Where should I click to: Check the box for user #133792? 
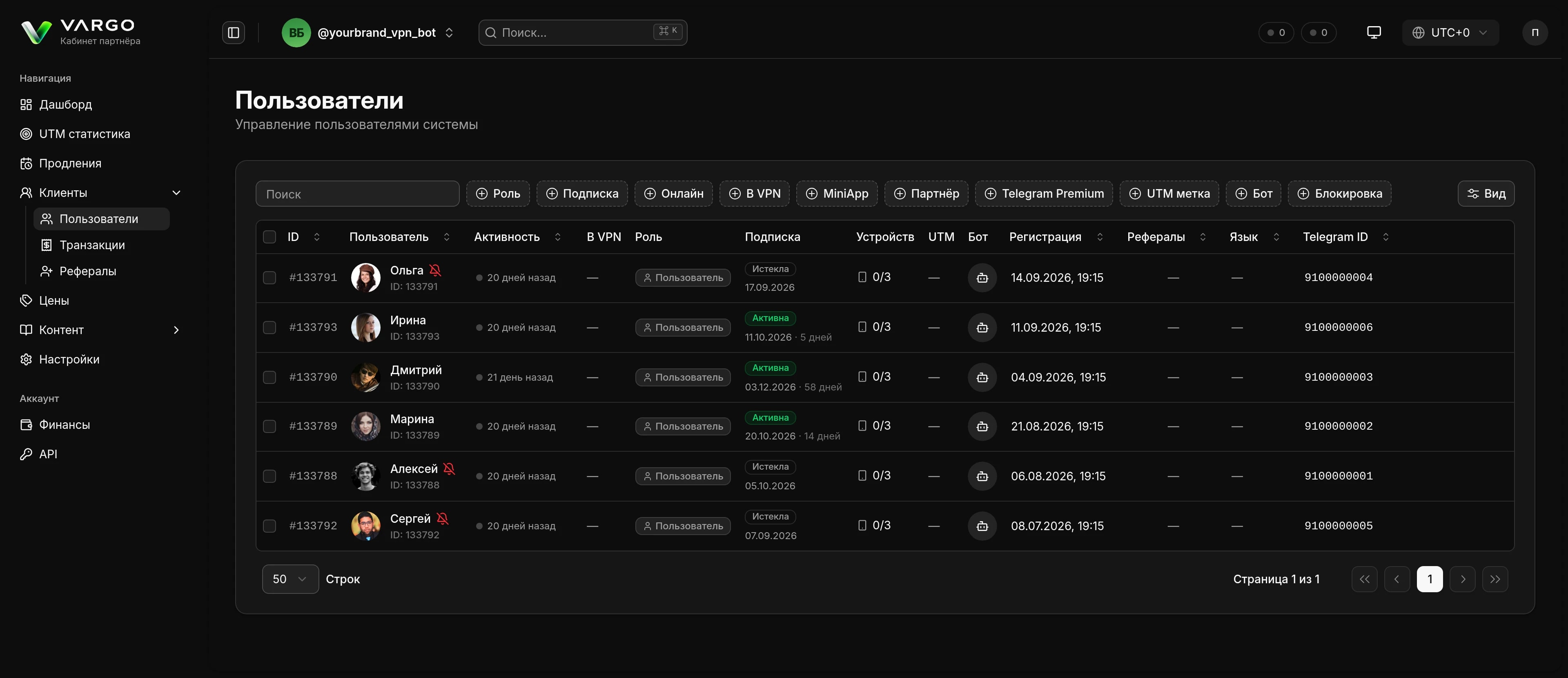coord(269,526)
